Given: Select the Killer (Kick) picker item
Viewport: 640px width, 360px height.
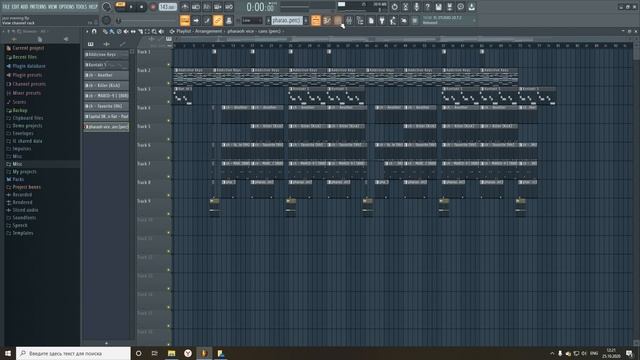Looking at the screenshot, I should point(106,86).
